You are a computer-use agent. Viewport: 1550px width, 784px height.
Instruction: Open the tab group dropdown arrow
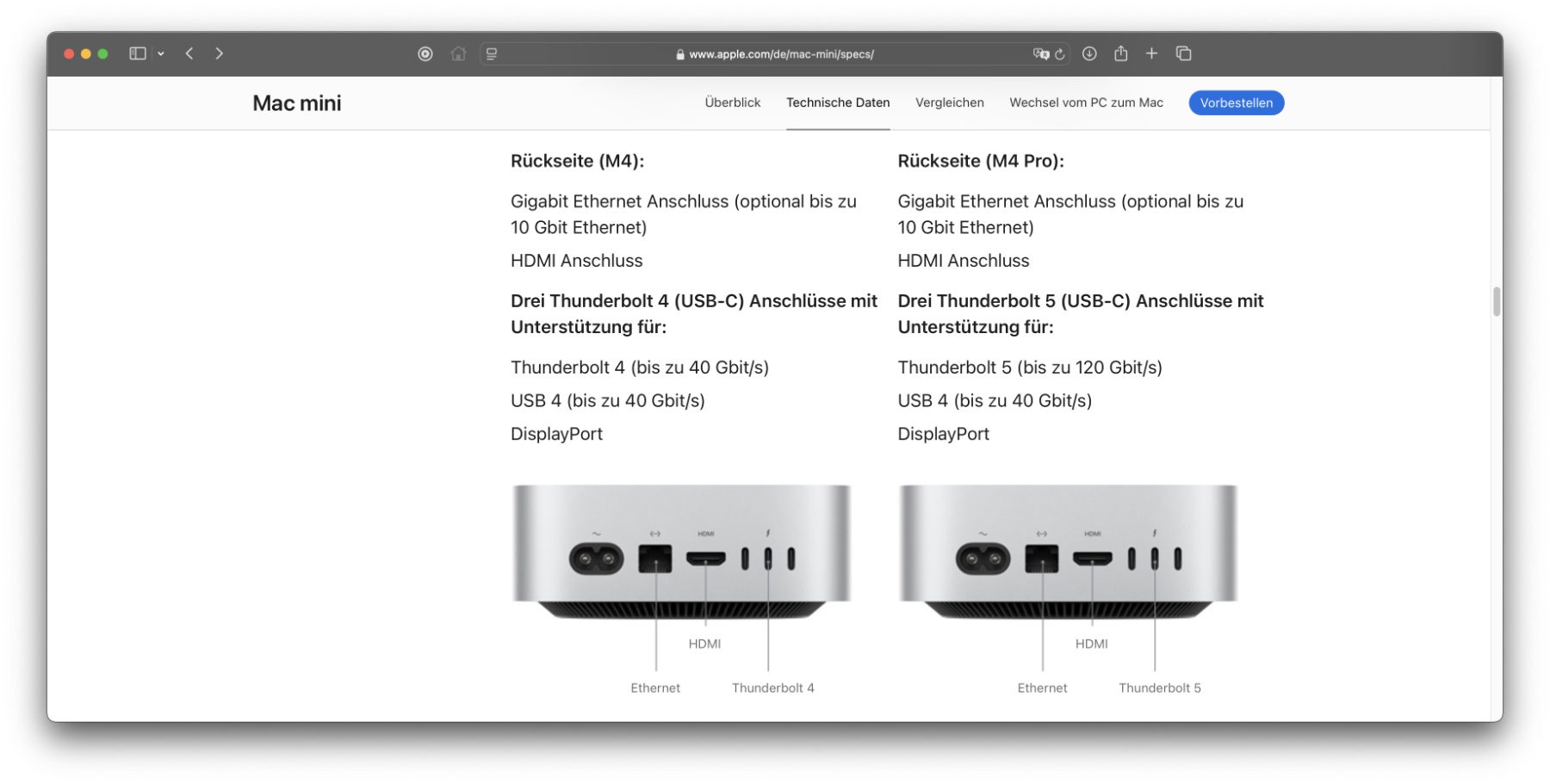[x=161, y=53]
